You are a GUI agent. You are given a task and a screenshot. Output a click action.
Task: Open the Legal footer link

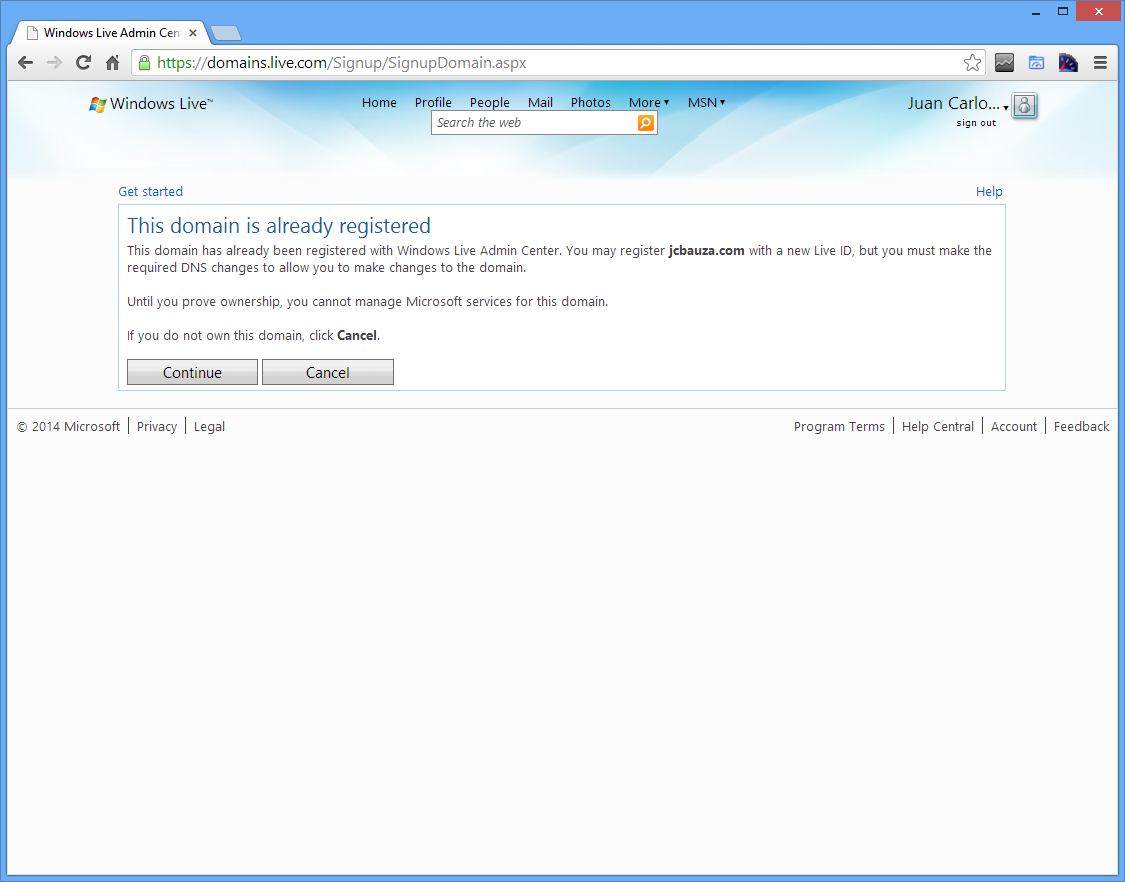coord(210,426)
